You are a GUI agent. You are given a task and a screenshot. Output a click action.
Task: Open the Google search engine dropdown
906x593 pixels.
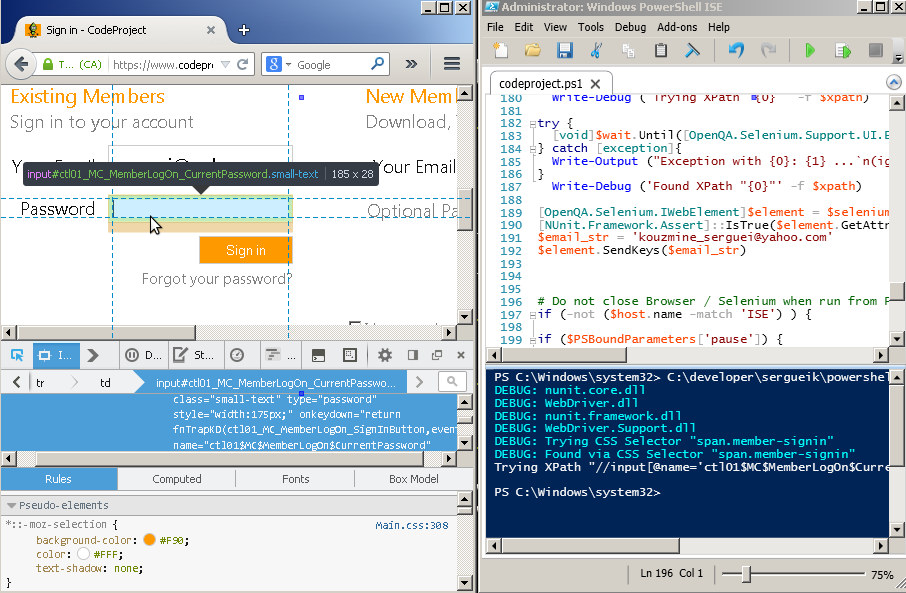pyautogui.click(x=288, y=64)
